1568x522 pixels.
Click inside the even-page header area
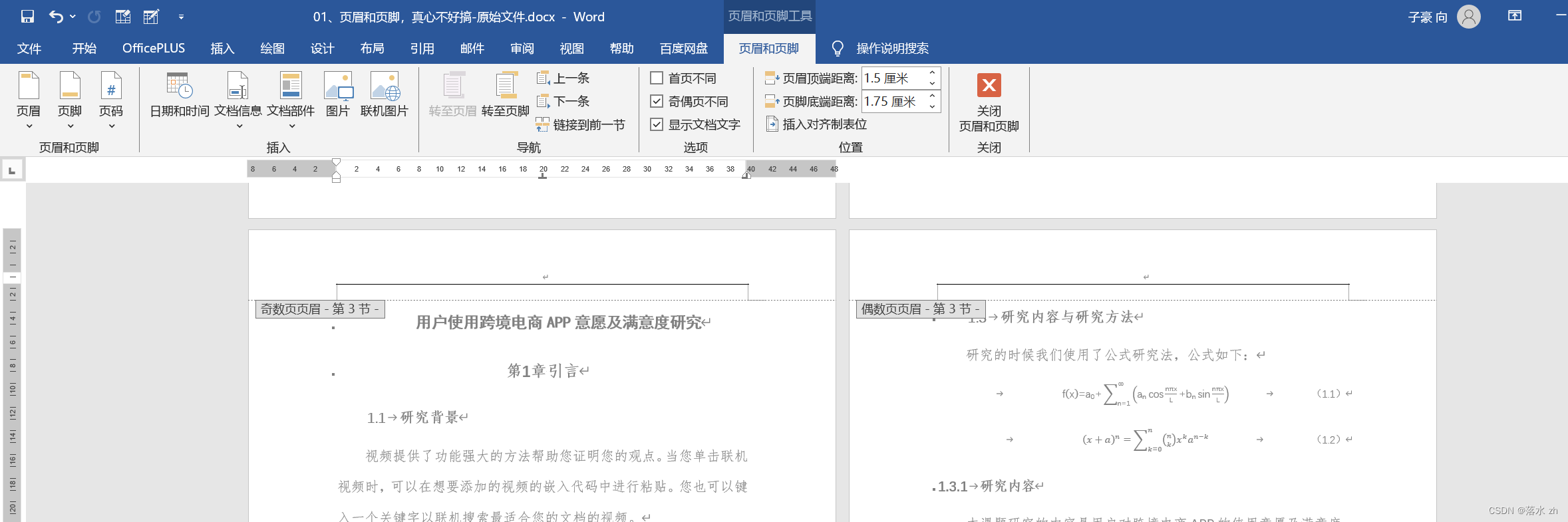(1143, 277)
